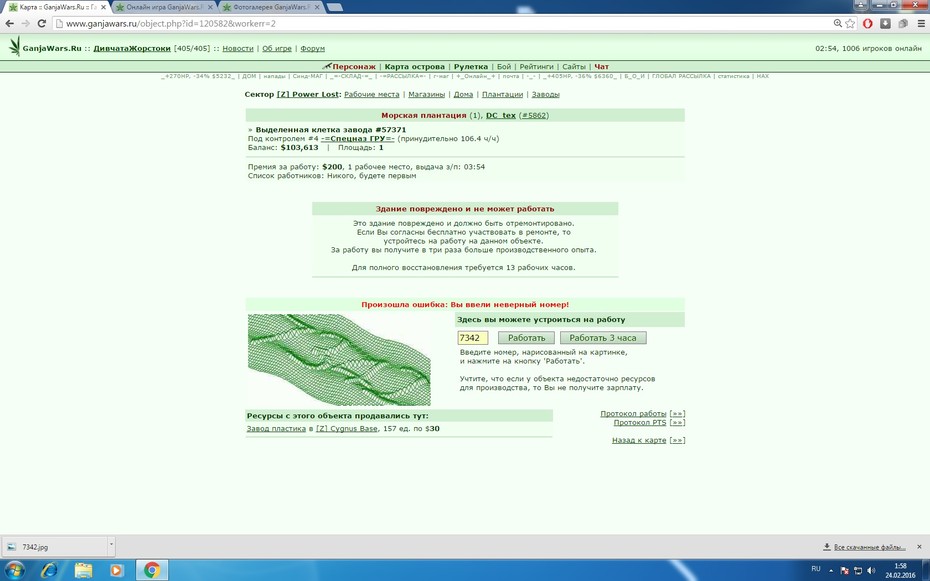This screenshot has height=581, width=930.
Task: Click the Работать button
Action: 526,338
